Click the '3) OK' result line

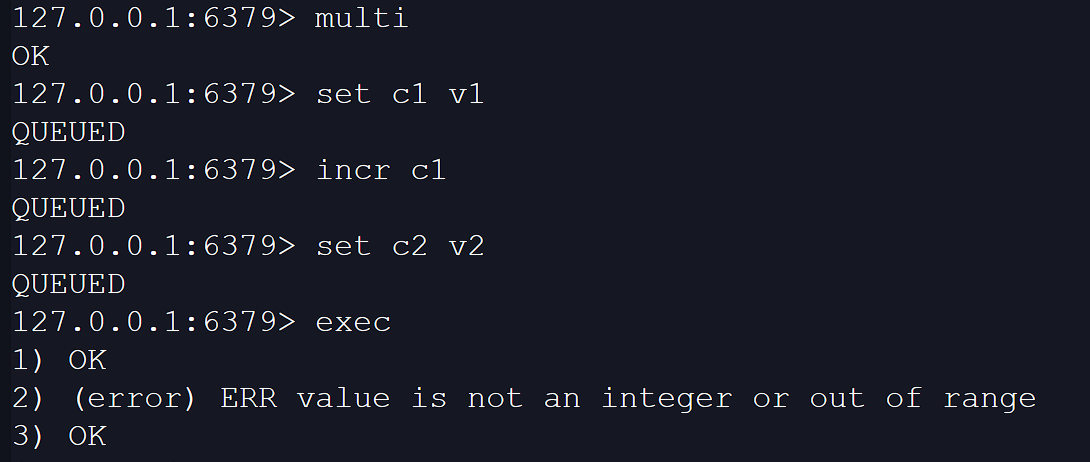click(59, 436)
